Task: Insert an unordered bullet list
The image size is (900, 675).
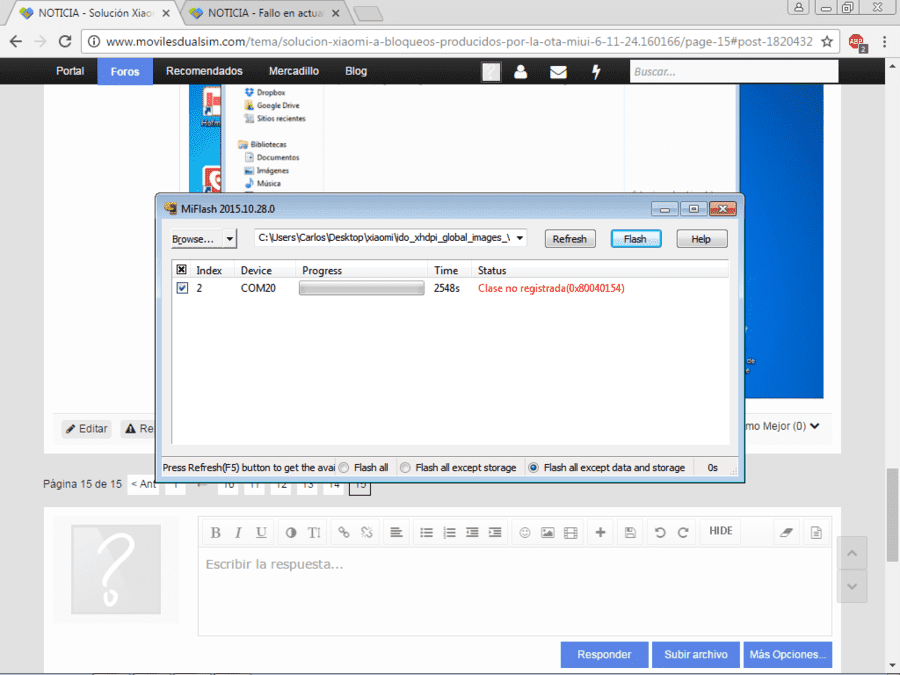Action: (x=426, y=533)
